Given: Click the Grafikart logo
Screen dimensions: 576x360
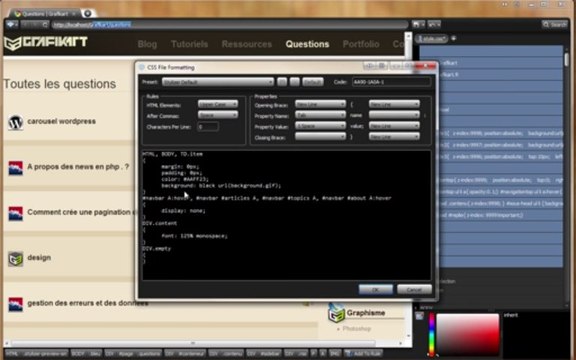Looking at the screenshot, I should [46, 43].
